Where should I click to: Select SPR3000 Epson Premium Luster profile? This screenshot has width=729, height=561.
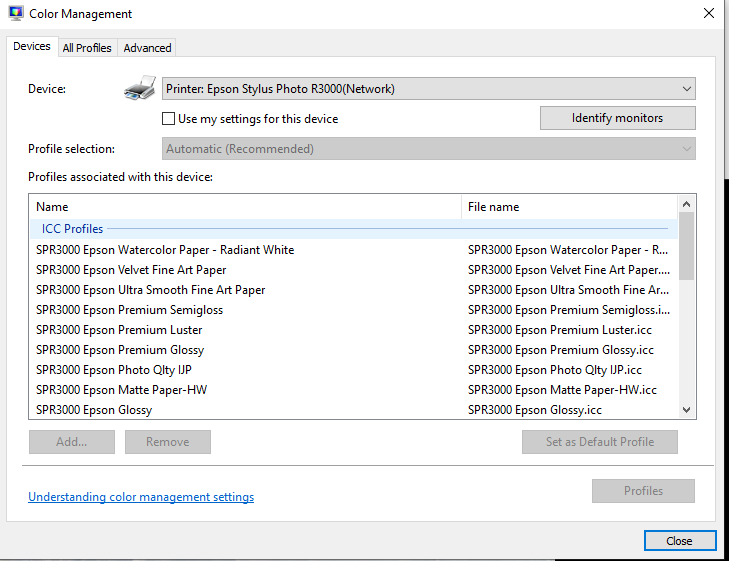coord(119,330)
